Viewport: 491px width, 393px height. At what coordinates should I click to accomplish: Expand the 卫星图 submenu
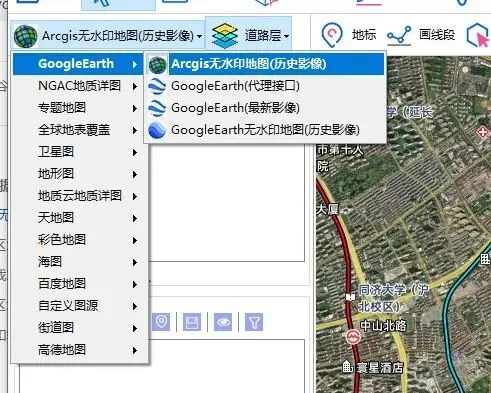click(x=80, y=152)
